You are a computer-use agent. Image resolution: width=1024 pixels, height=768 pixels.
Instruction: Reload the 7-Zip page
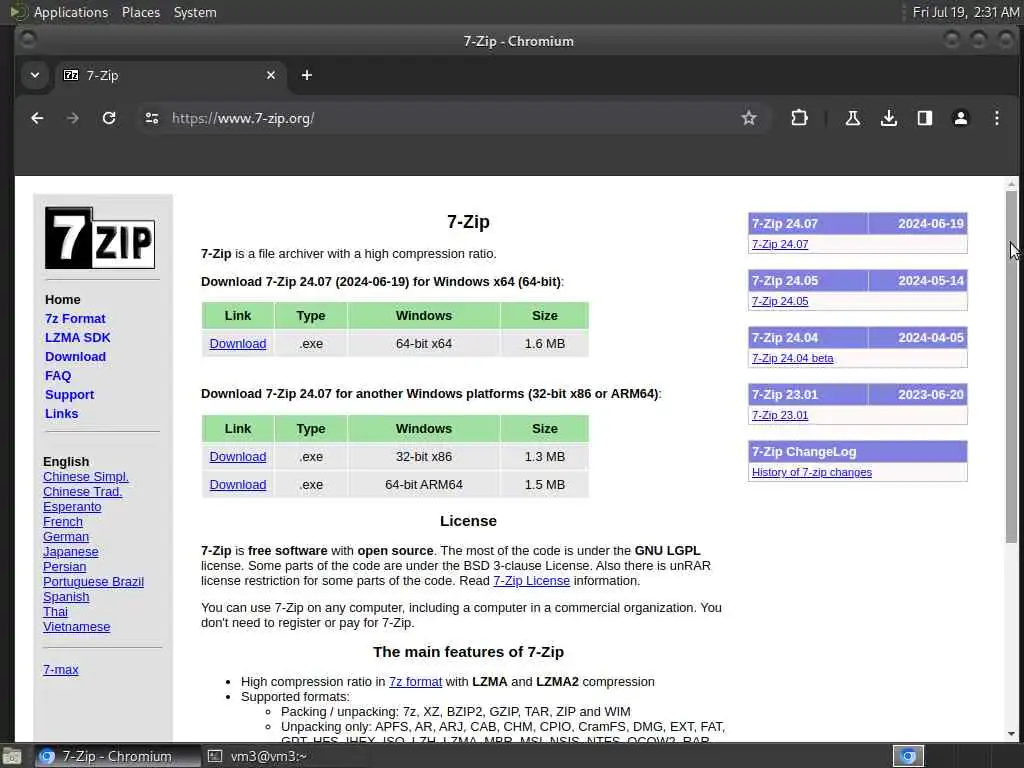tap(109, 118)
